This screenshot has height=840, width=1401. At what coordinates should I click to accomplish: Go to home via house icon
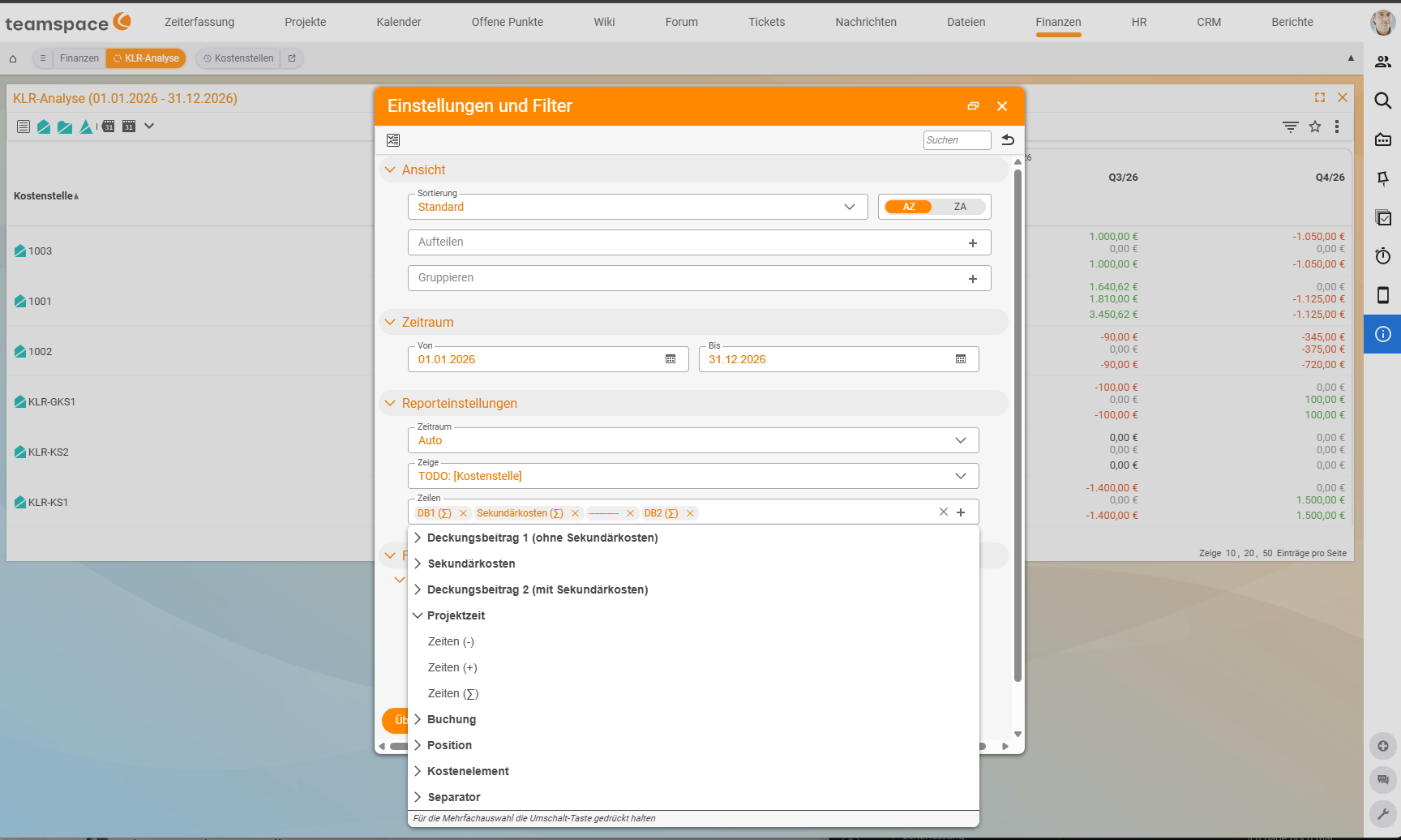coord(13,58)
